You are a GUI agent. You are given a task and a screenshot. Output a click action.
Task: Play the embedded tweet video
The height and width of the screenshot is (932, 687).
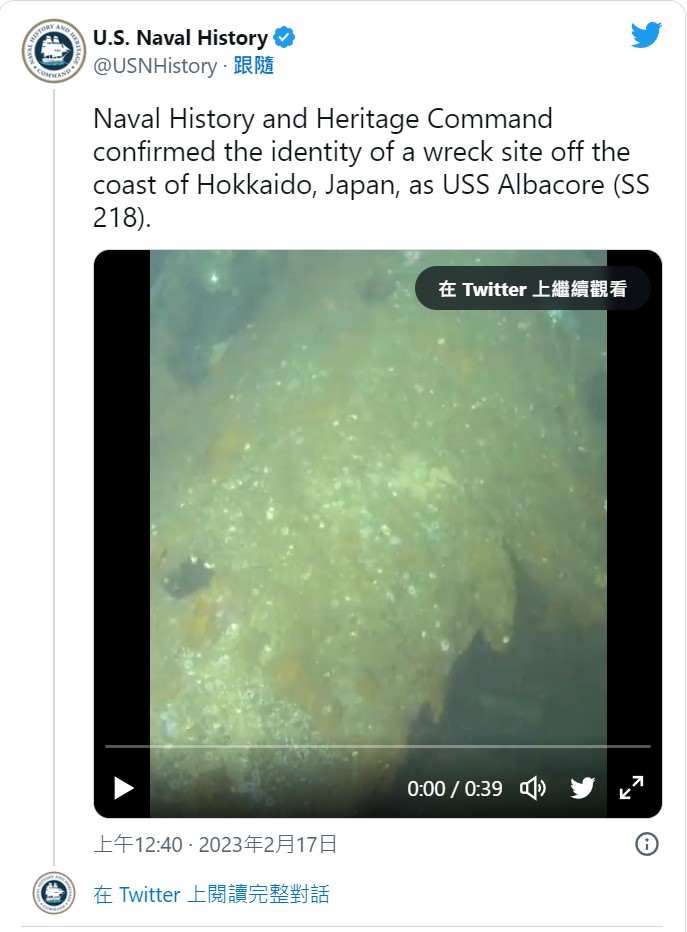[x=124, y=788]
